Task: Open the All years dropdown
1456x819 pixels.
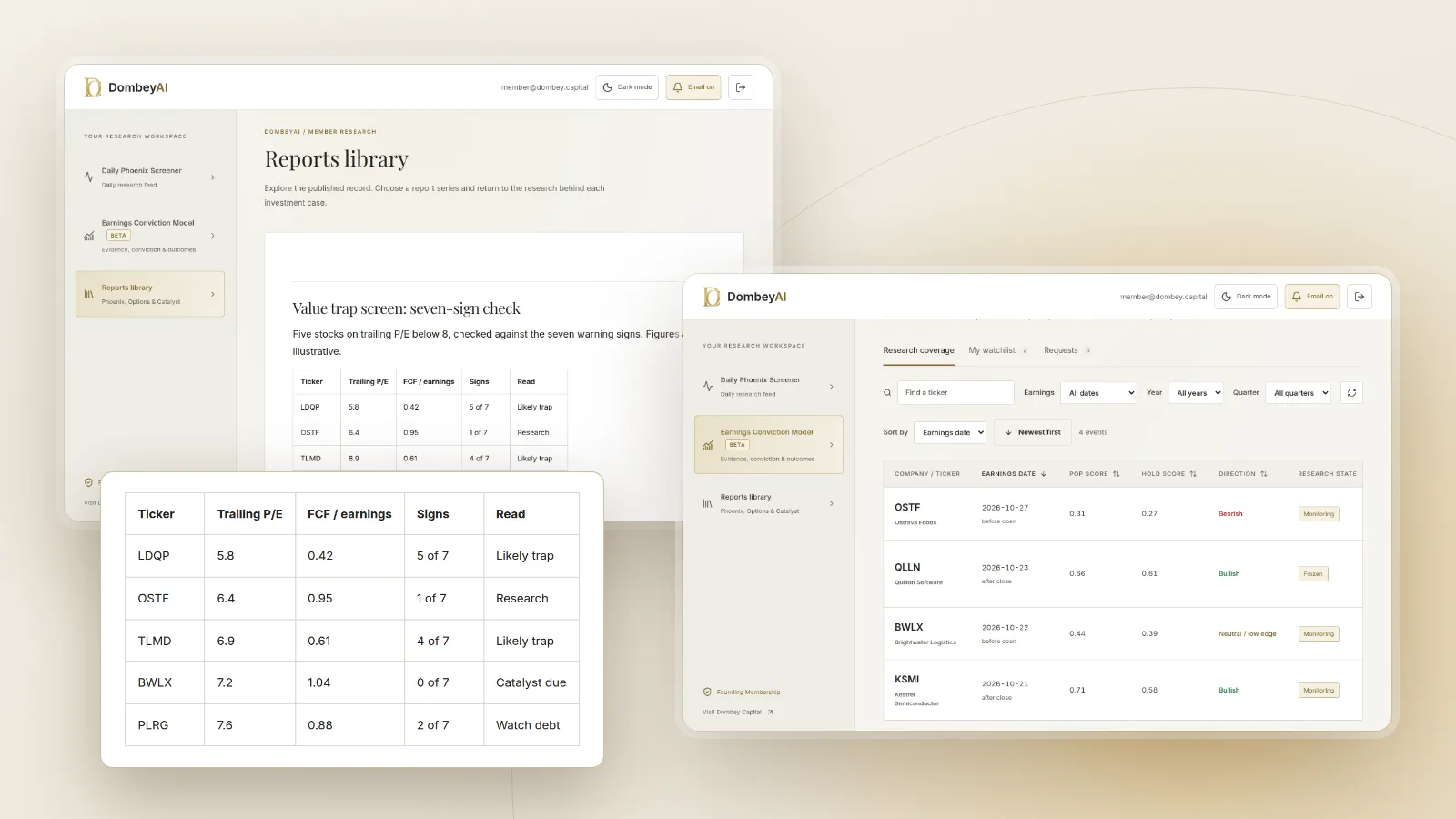Action: (x=1196, y=393)
